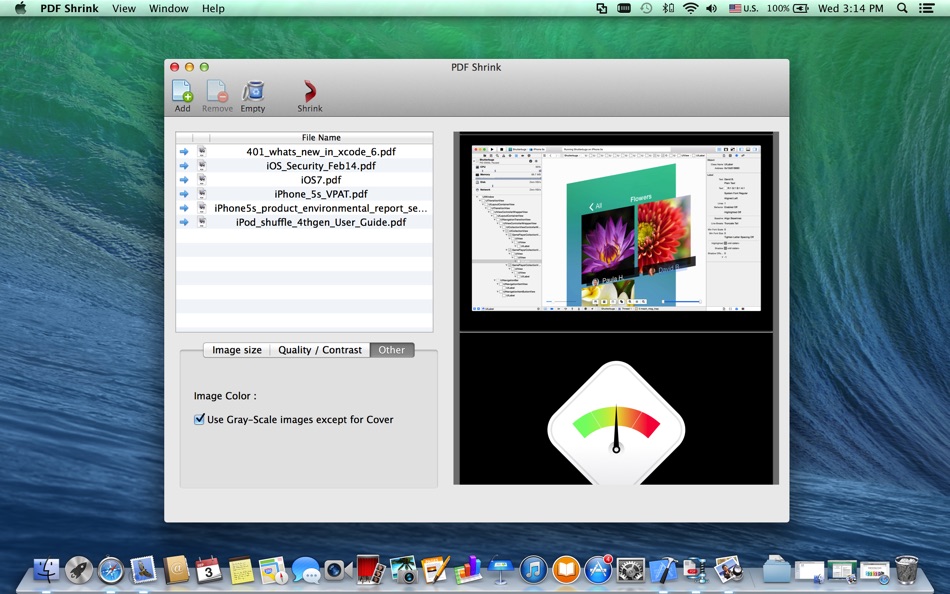Launch Xcode hammer icon in Dock

pyautogui.click(x=663, y=570)
